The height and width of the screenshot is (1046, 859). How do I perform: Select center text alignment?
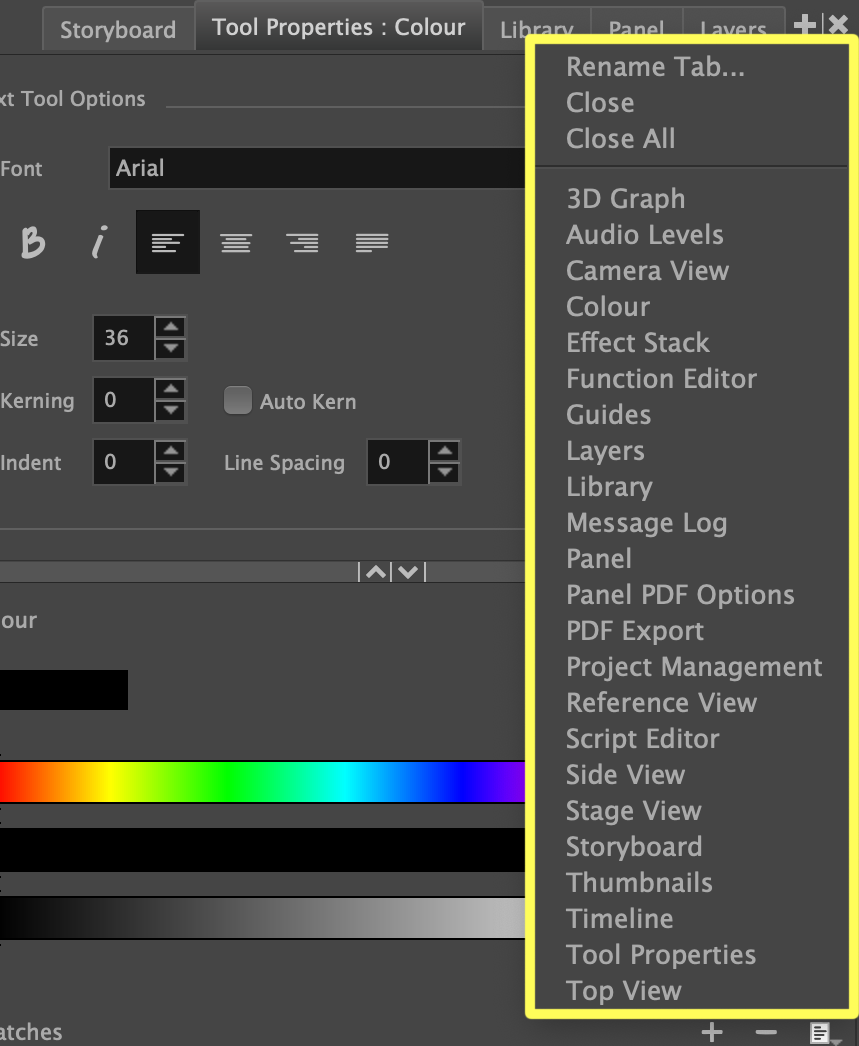(x=236, y=242)
